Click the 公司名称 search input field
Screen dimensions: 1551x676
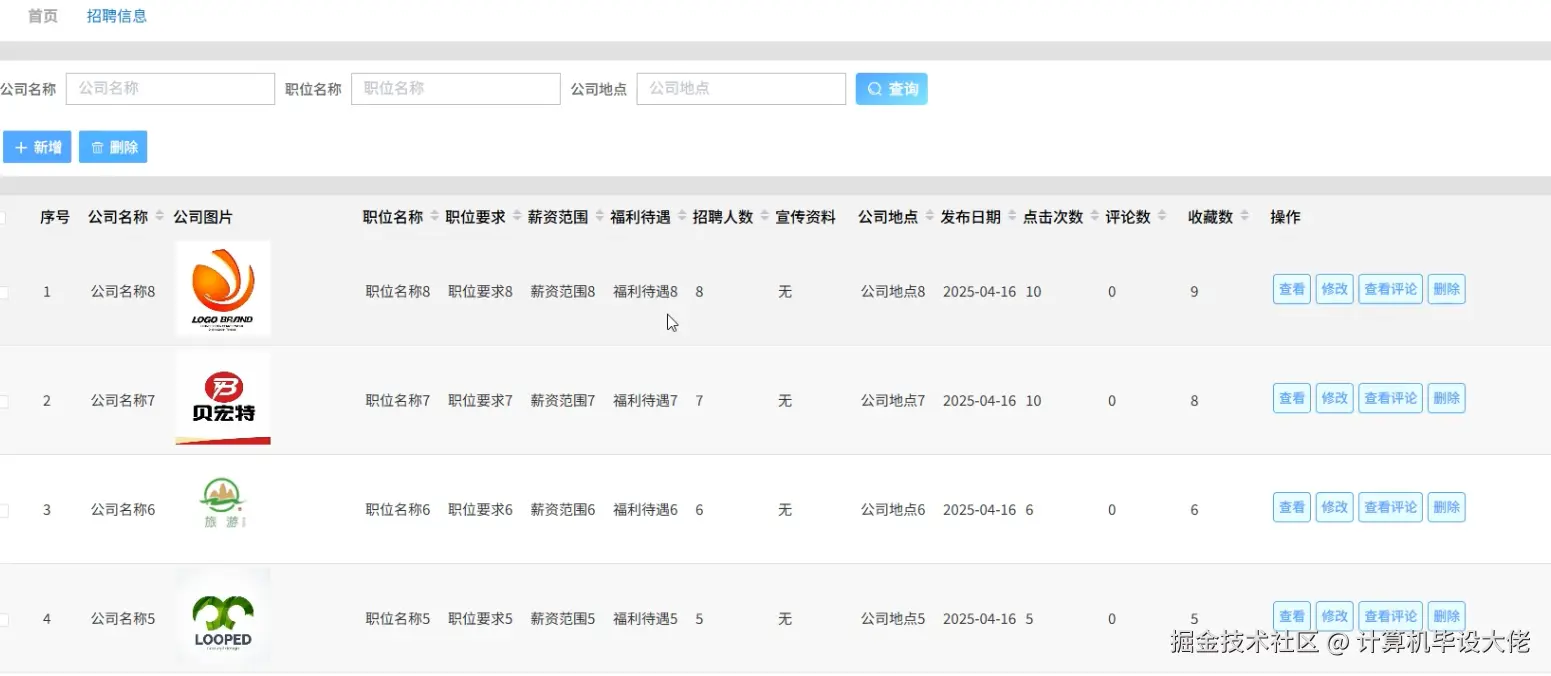(x=170, y=88)
